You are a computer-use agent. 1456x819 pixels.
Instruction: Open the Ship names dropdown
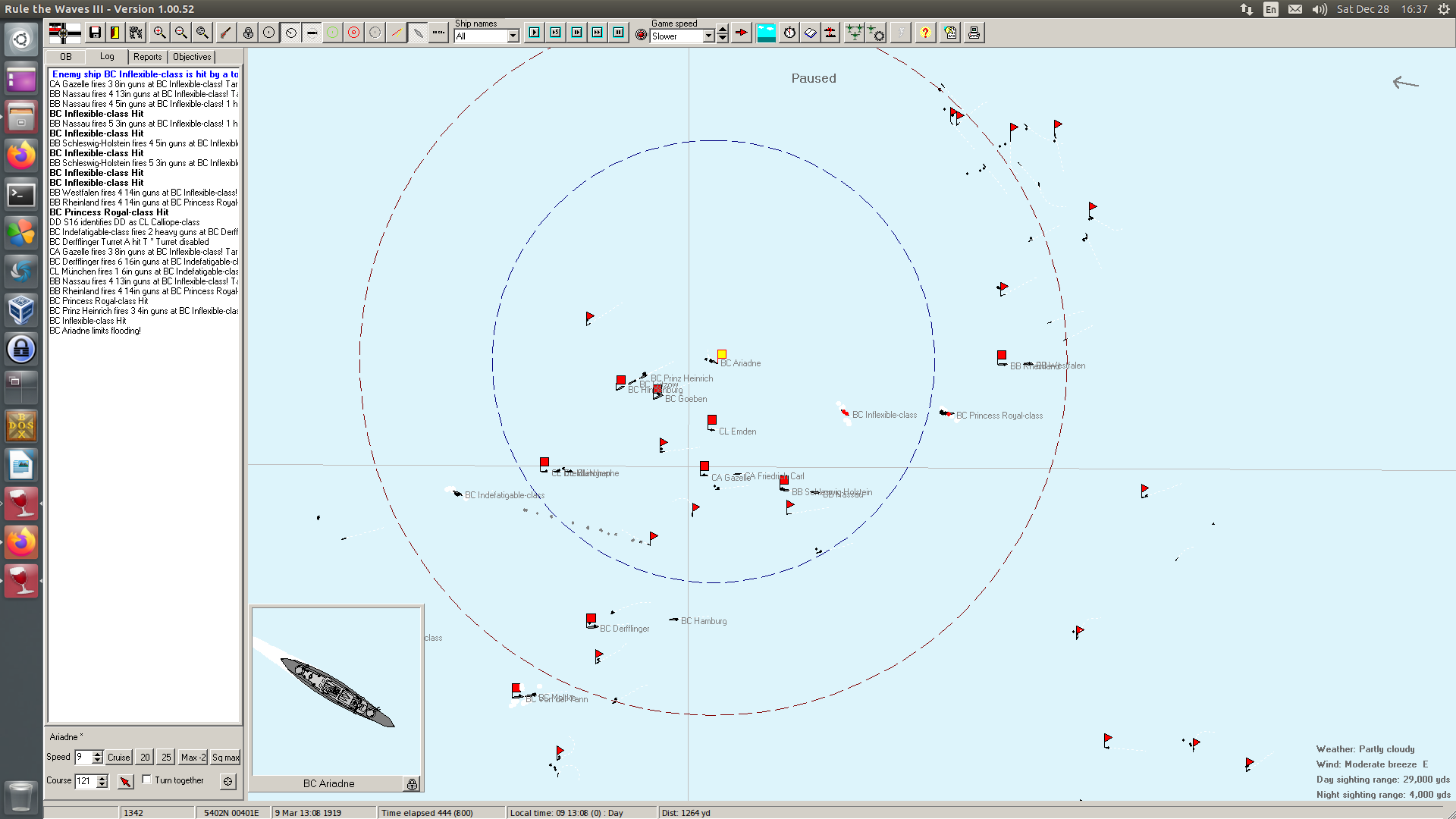click(513, 36)
